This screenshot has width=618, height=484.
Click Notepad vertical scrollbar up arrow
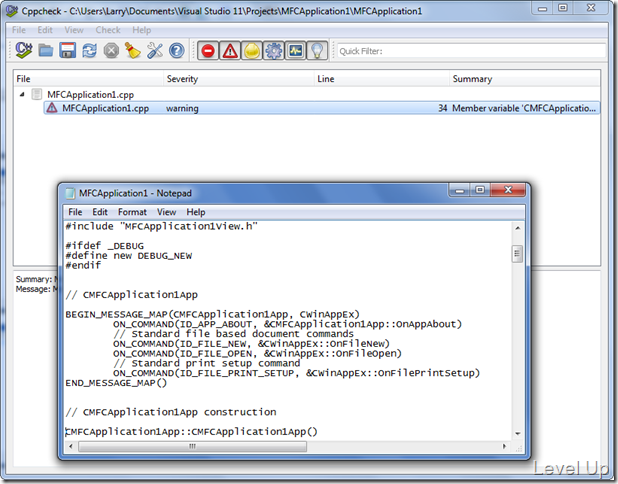click(x=517, y=228)
